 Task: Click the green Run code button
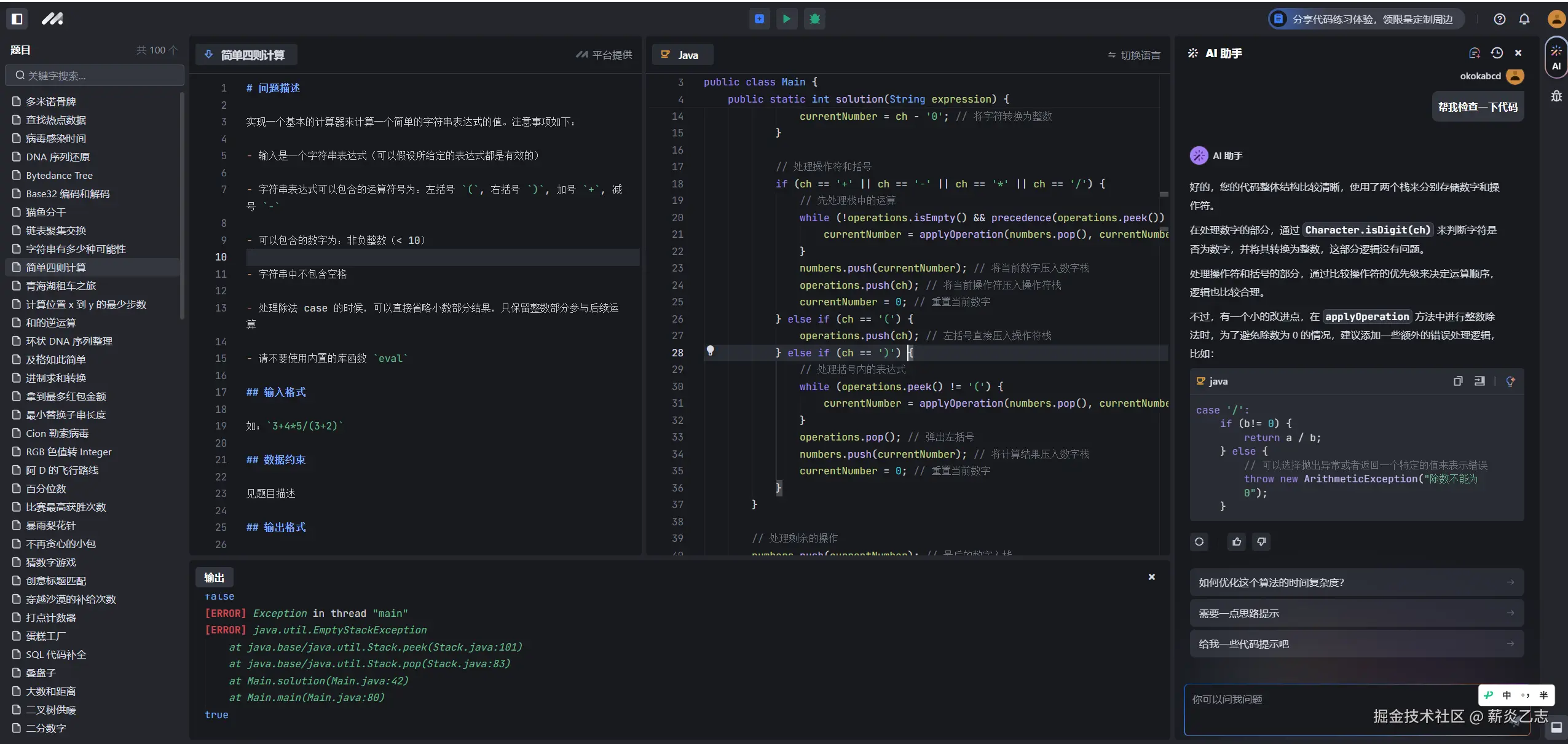pyautogui.click(x=786, y=19)
